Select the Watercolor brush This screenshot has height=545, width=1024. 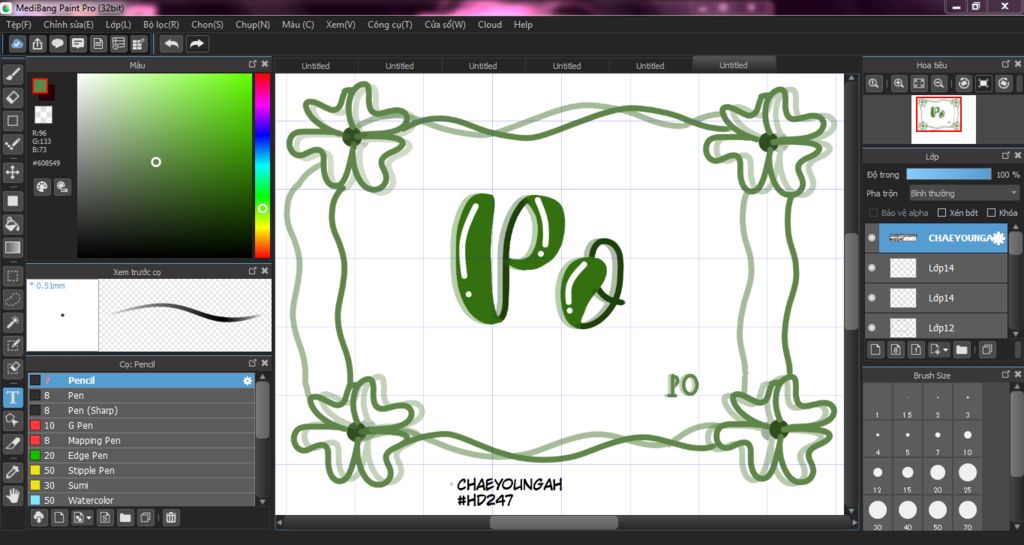pos(141,500)
